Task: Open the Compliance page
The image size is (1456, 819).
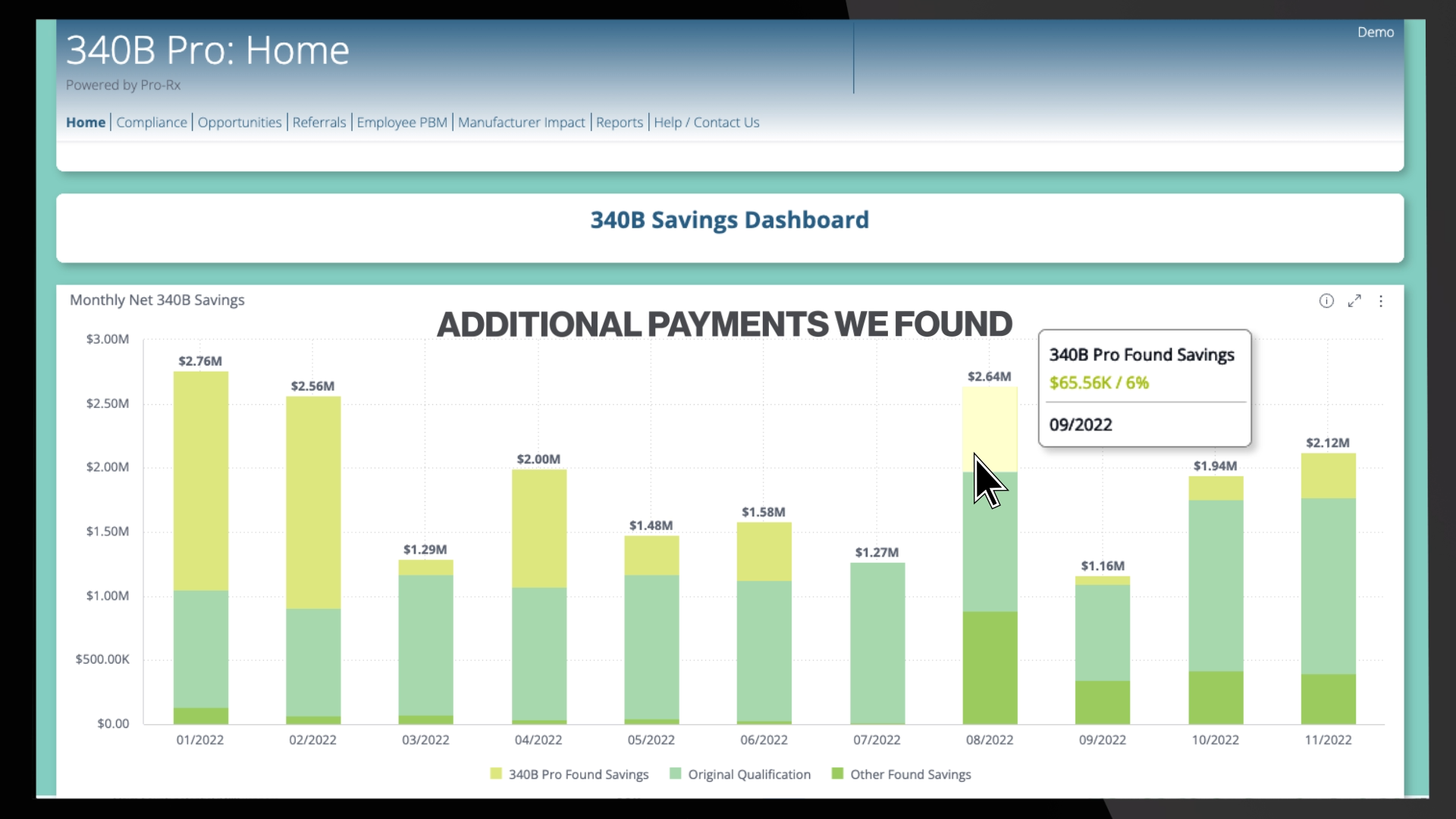Action: click(152, 122)
